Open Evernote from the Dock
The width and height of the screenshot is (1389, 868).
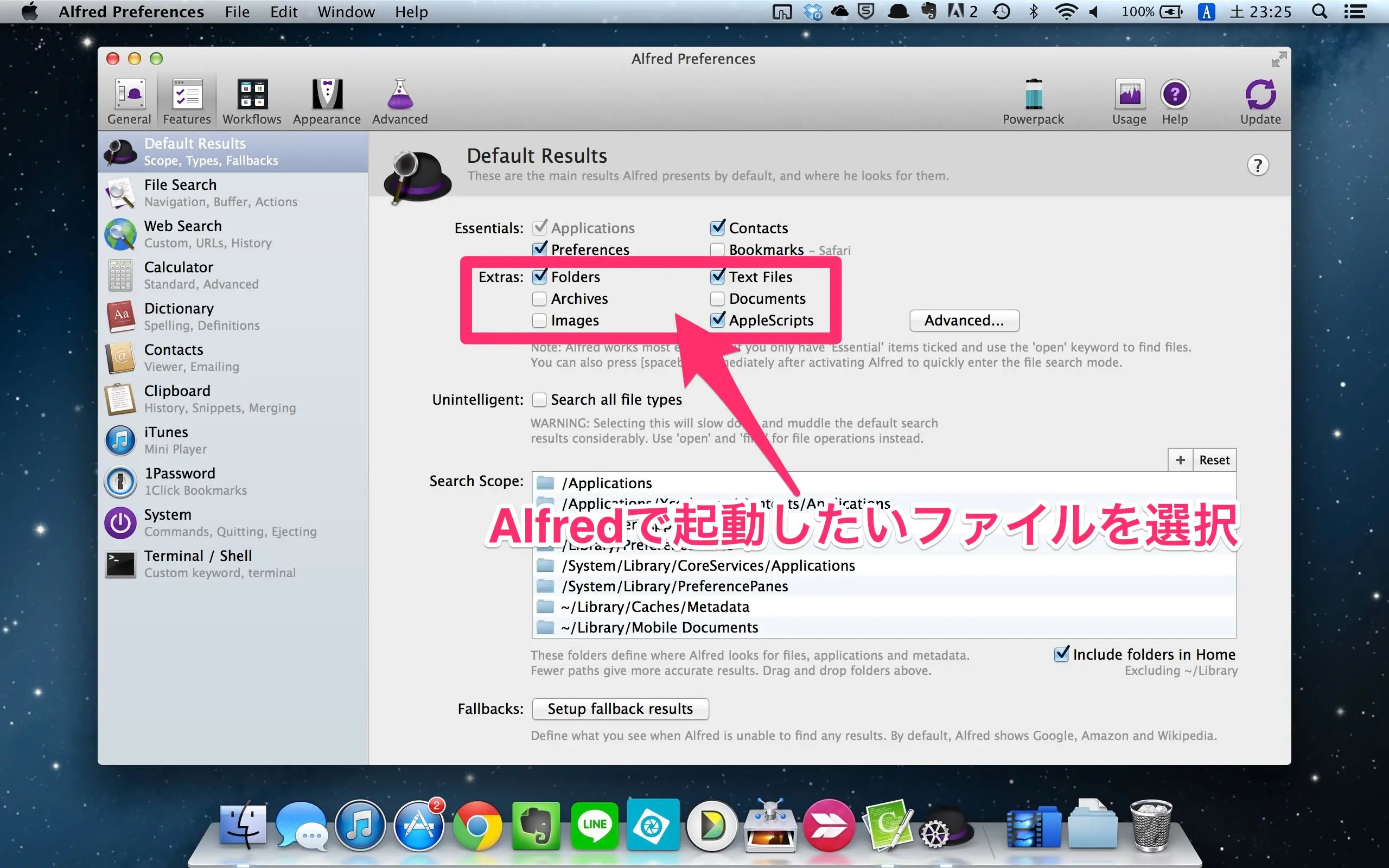(536, 826)
